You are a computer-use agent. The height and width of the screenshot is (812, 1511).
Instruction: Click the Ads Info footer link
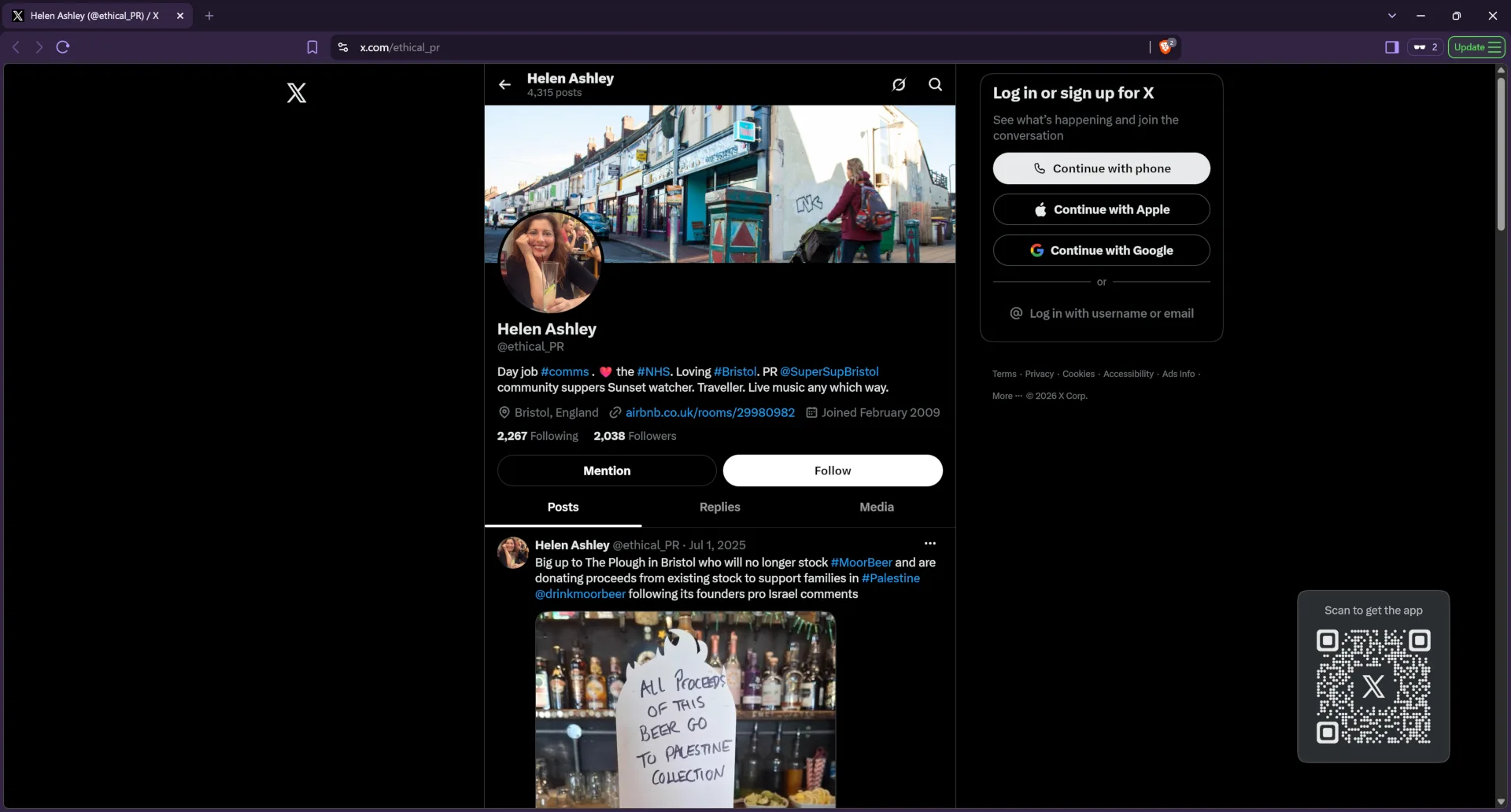point(1178,374)
